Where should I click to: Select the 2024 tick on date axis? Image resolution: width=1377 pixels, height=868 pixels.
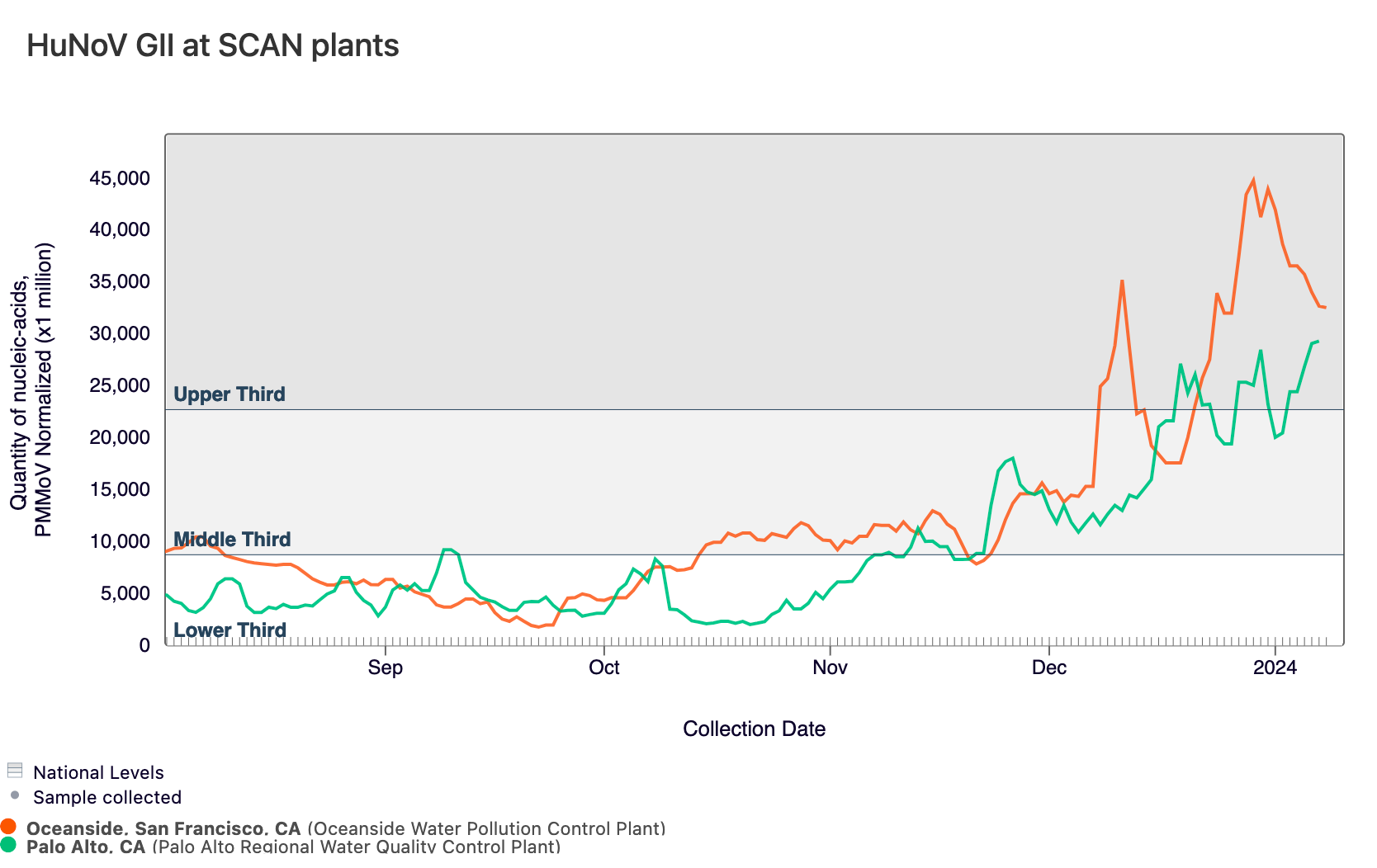1275,667
